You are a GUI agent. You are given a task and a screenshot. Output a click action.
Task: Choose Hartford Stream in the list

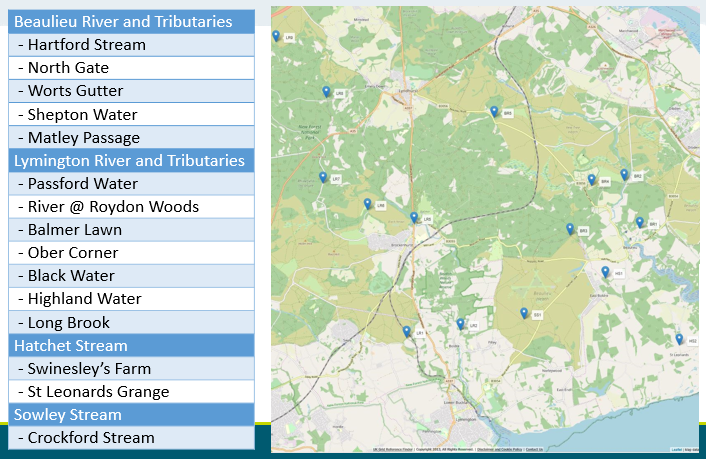click(x=133, y=45)
